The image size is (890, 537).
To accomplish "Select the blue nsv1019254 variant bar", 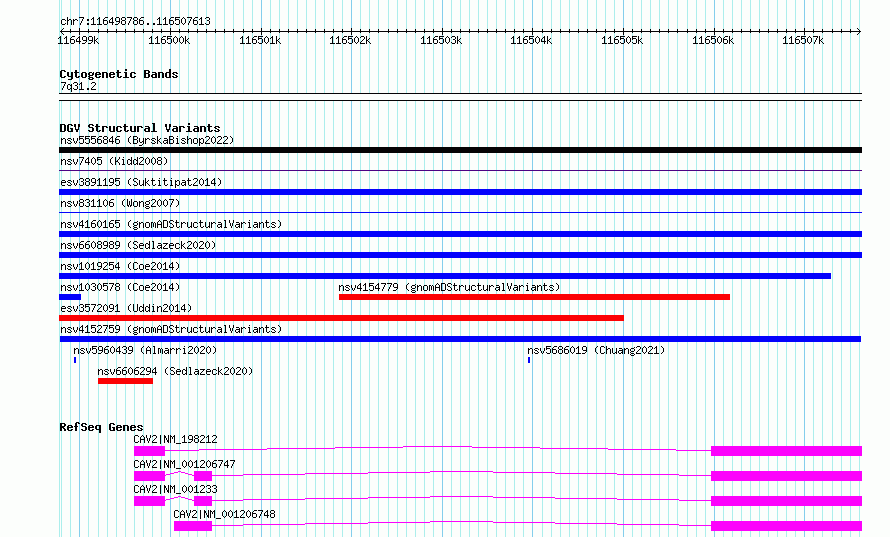I will 445,276.
